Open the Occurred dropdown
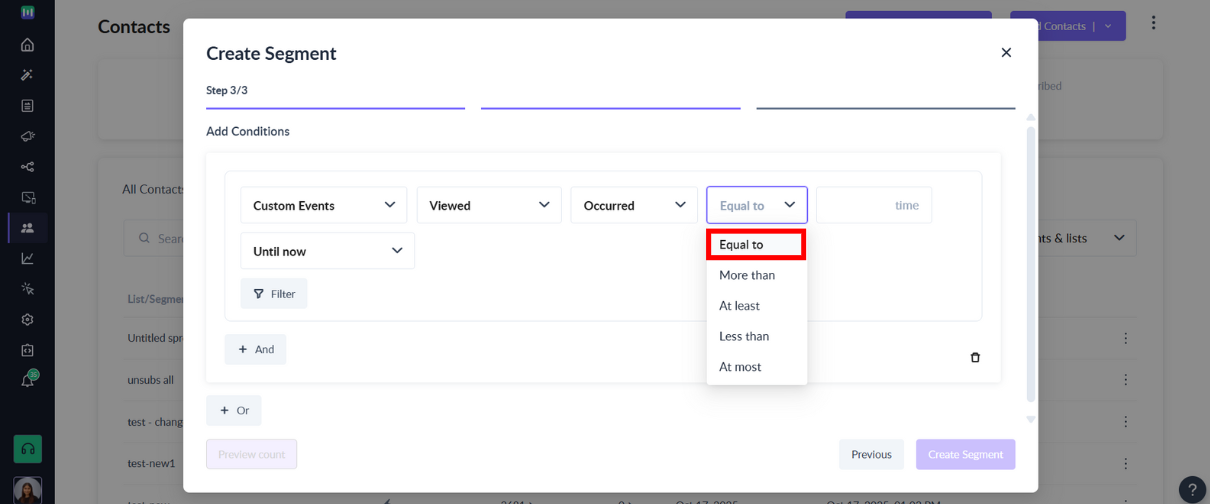 click(x=634, y=205)
